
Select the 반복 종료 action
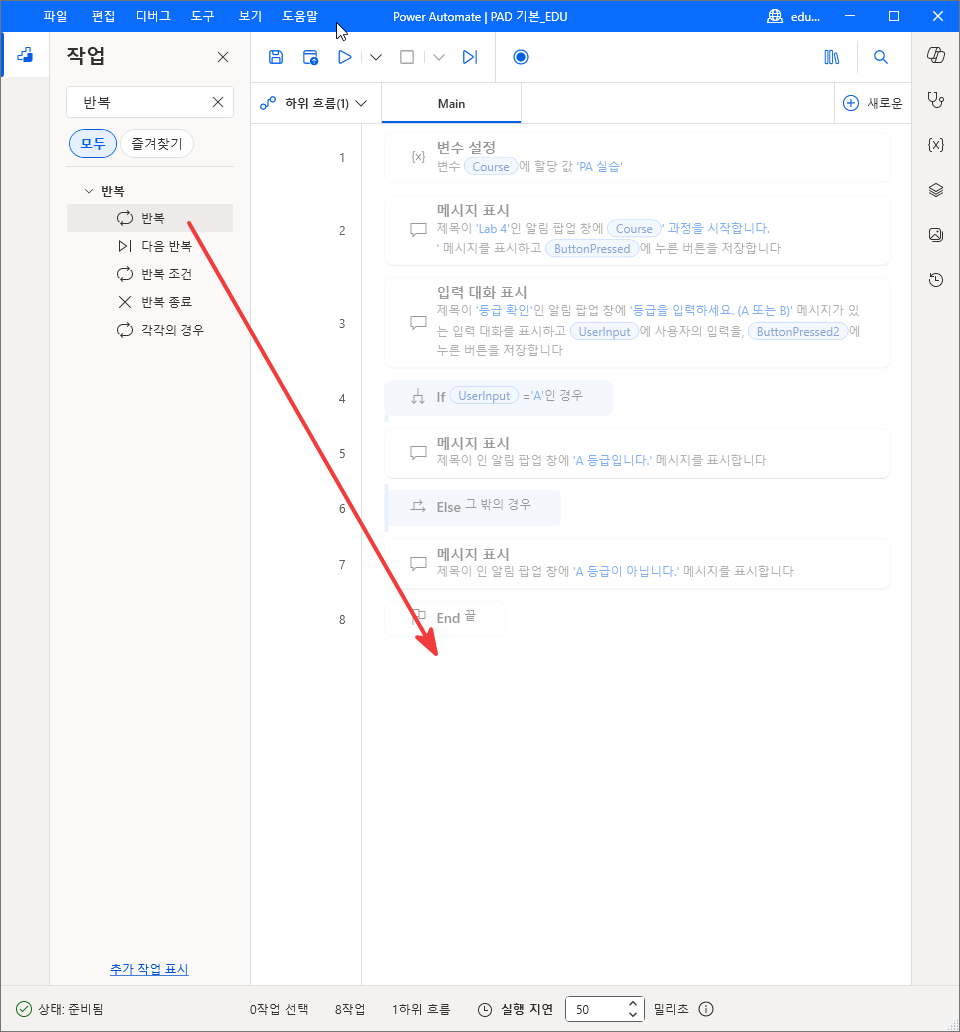(x=150, y=302)
